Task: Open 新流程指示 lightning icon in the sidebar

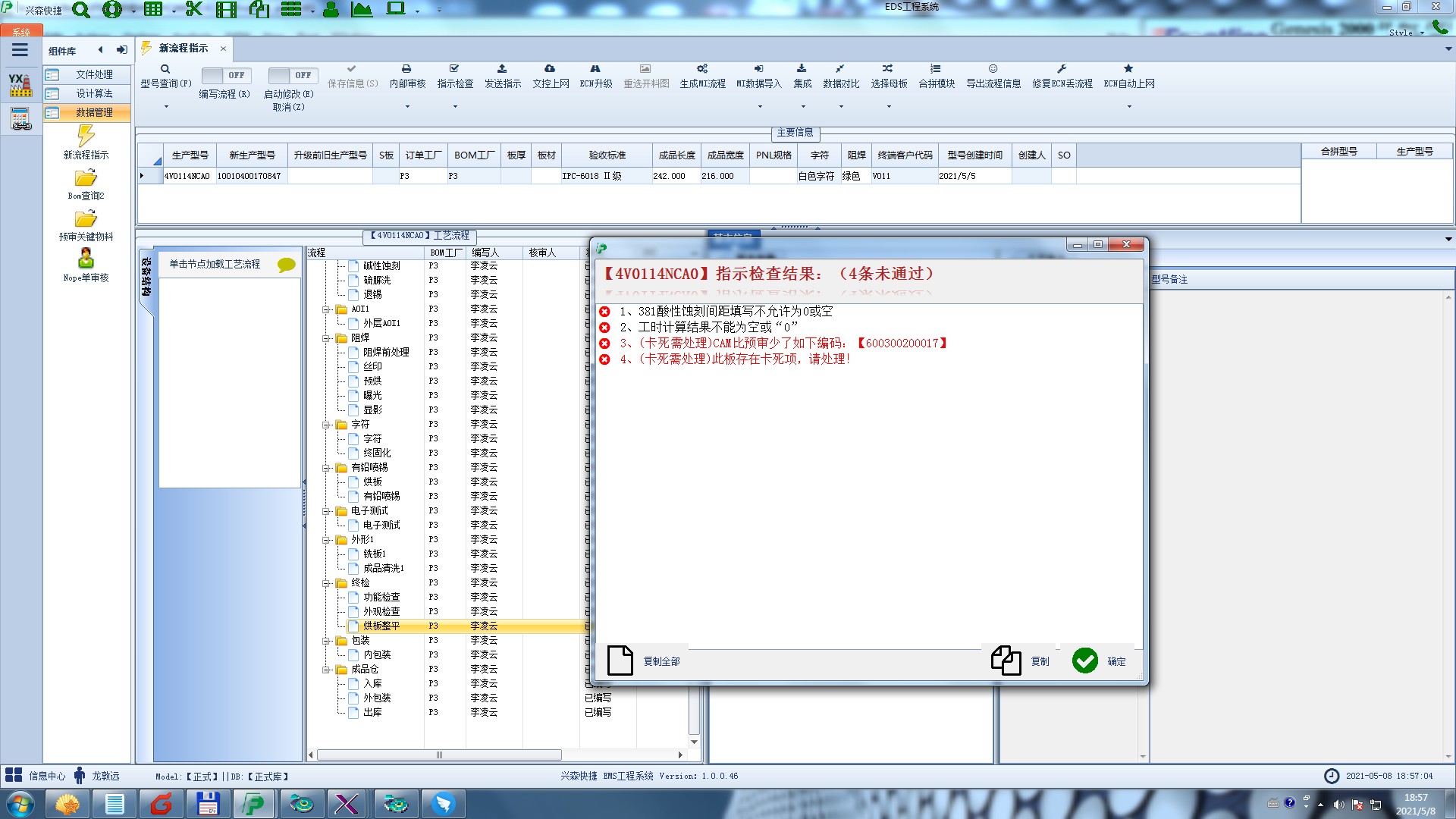Action: (x=86, y=136)
